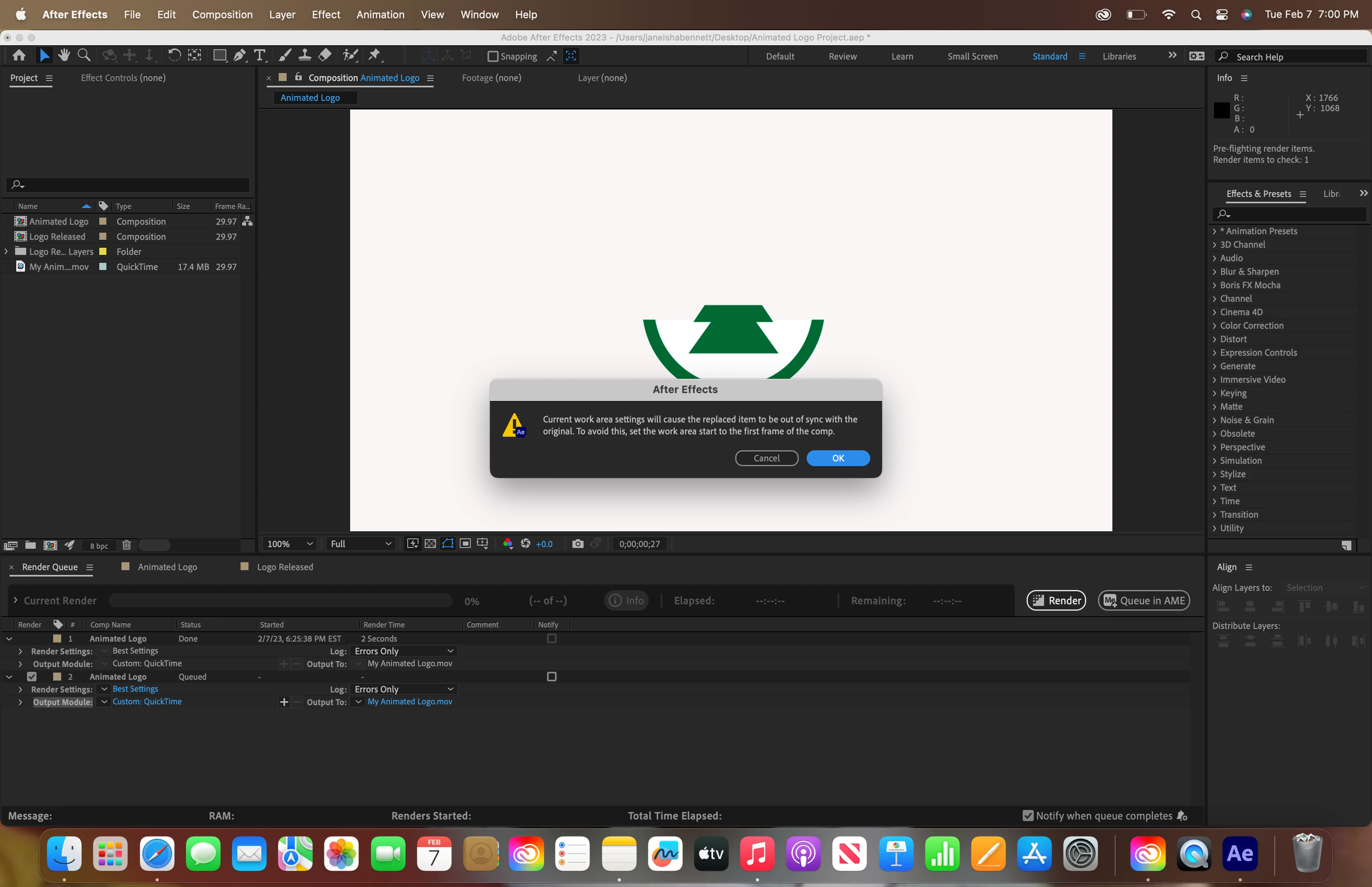Expand the Color Correction effects category

click(1215, 326)
